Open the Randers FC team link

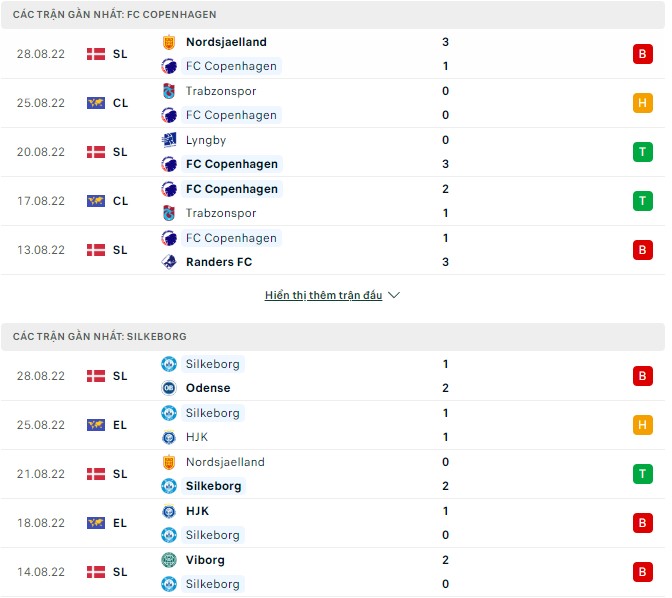click(219, 262)
